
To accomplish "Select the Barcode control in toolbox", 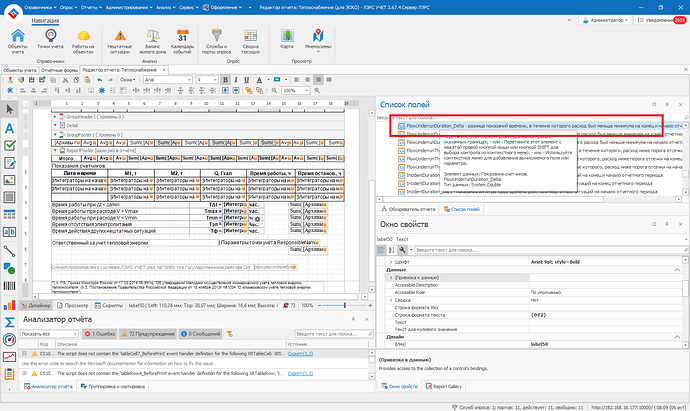I will pyautogui.click(x=9, y=286).
